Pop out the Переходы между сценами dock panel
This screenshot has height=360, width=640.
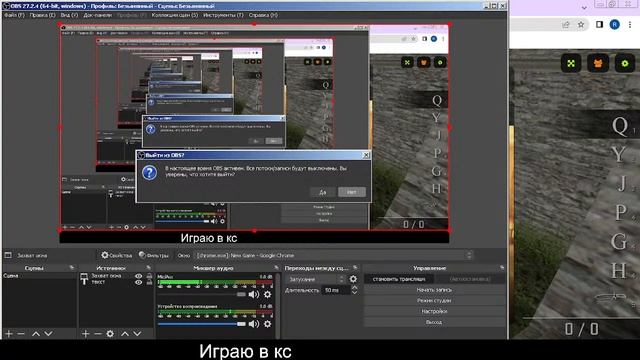pos(355,268)
